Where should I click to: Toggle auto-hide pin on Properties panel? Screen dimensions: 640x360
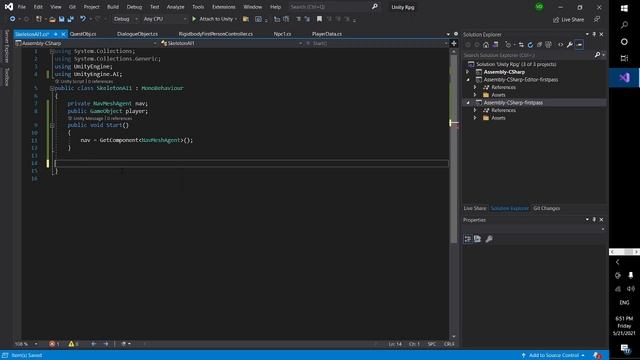[594, 220]
